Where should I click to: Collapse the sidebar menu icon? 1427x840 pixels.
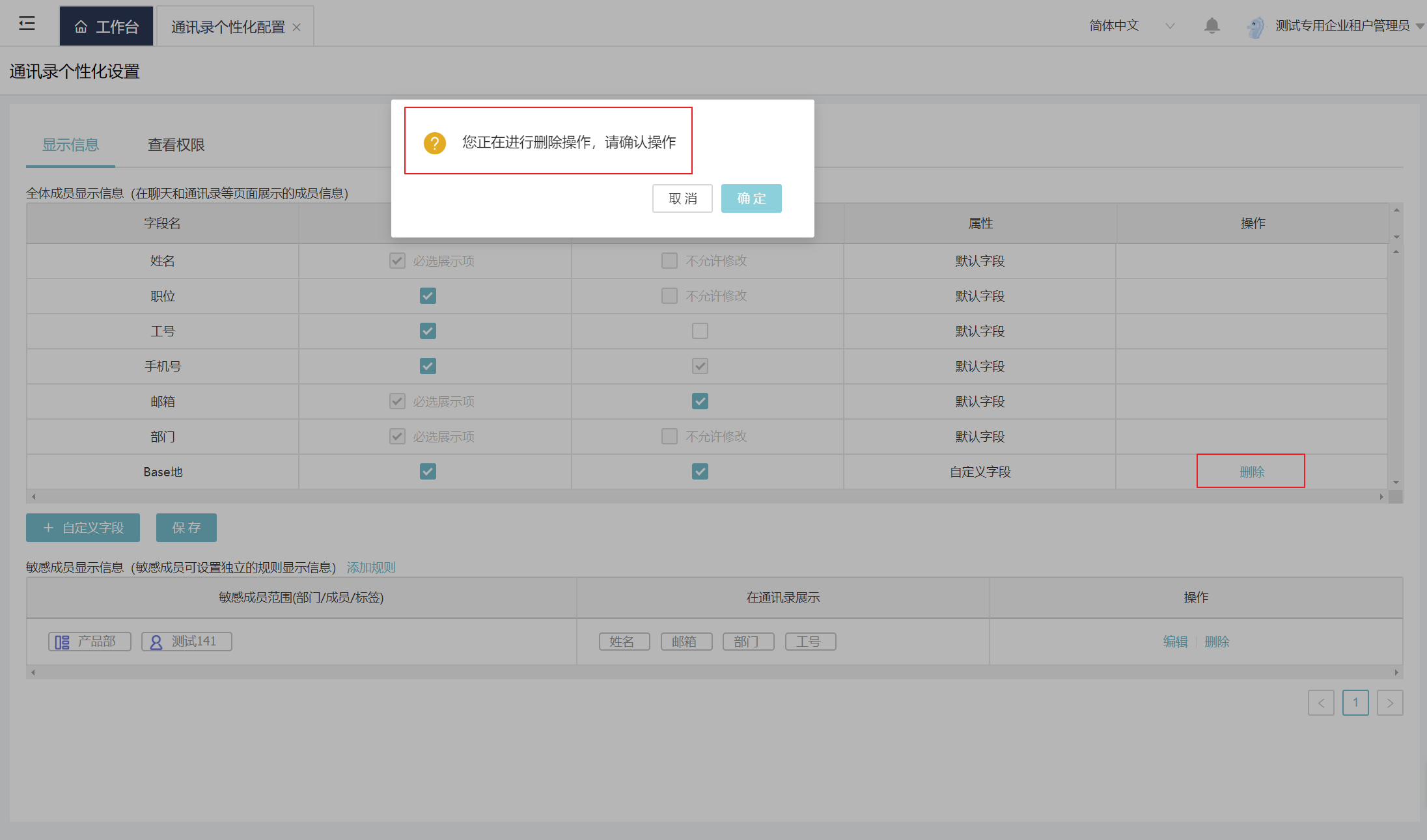point(27,24)
